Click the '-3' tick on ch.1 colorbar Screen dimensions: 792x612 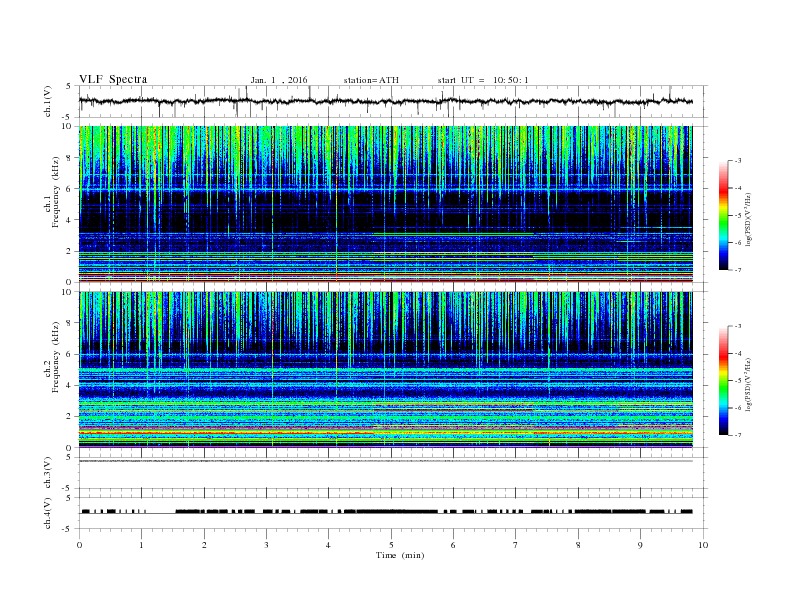pos(738,161)
